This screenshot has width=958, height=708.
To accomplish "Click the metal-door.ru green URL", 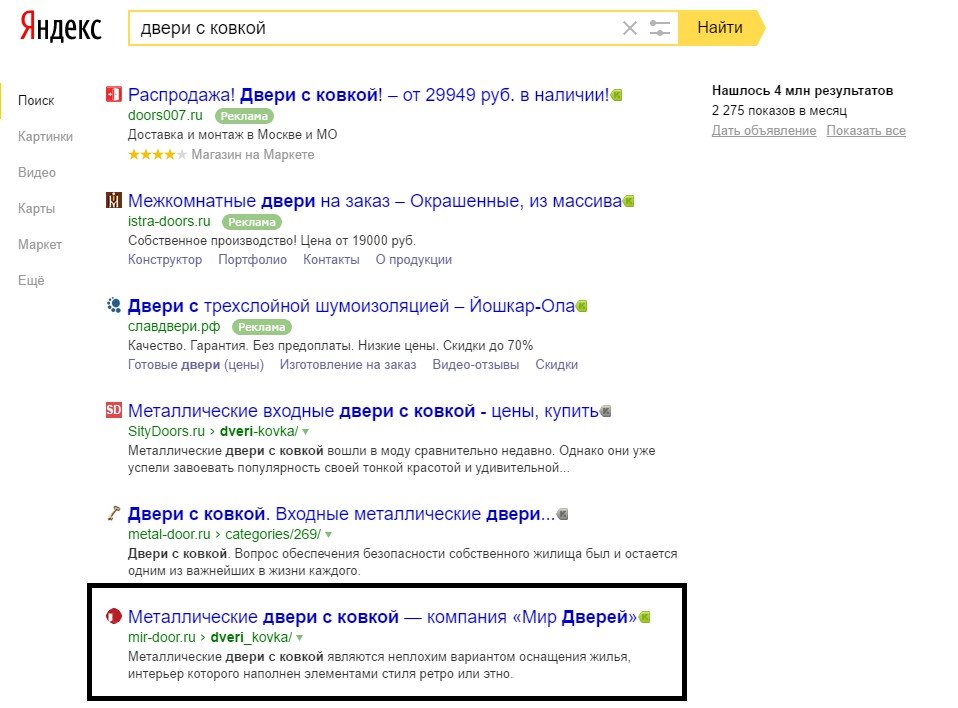I will pos(169,534).
